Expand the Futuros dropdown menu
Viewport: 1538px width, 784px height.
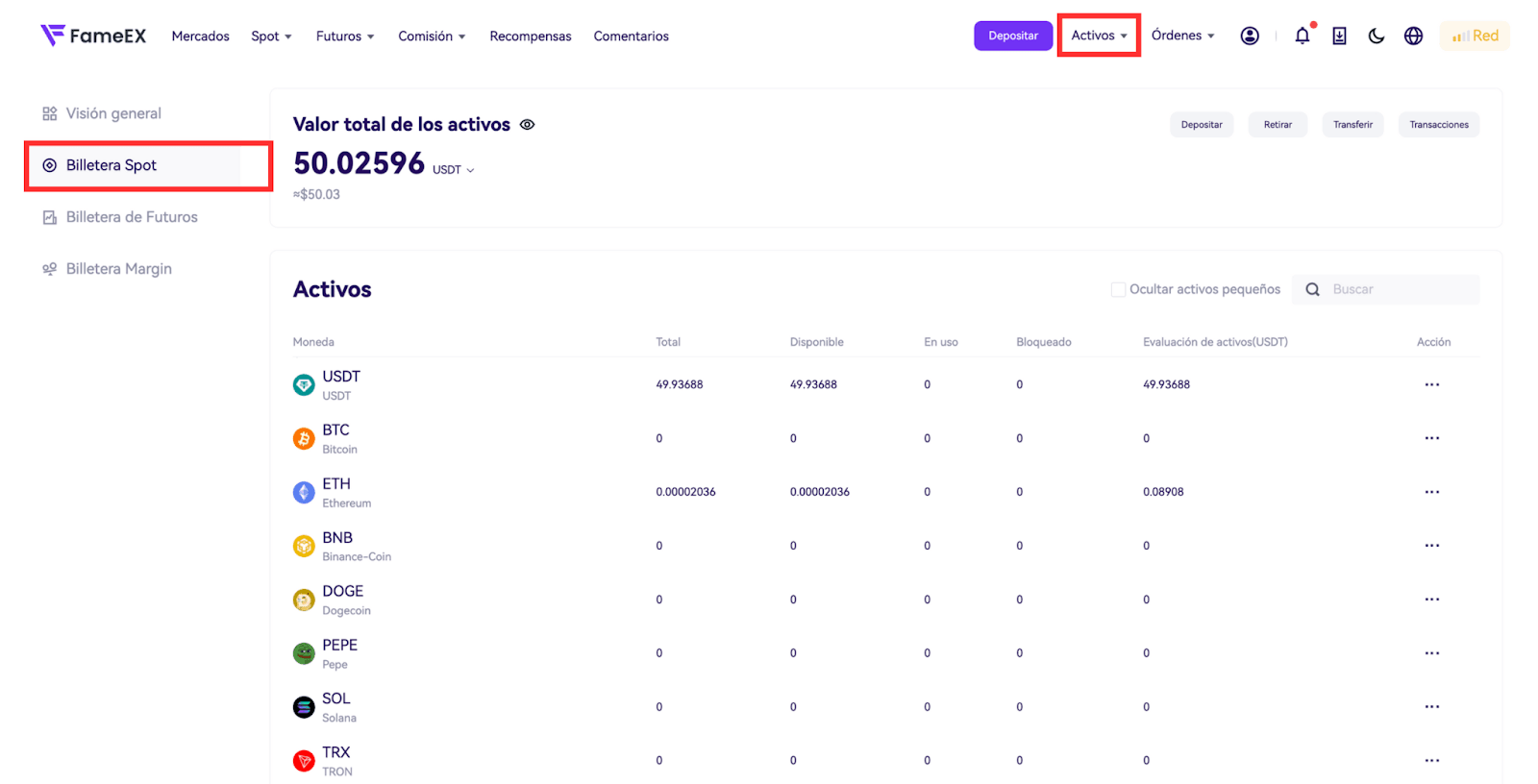(x=345, y=37)
